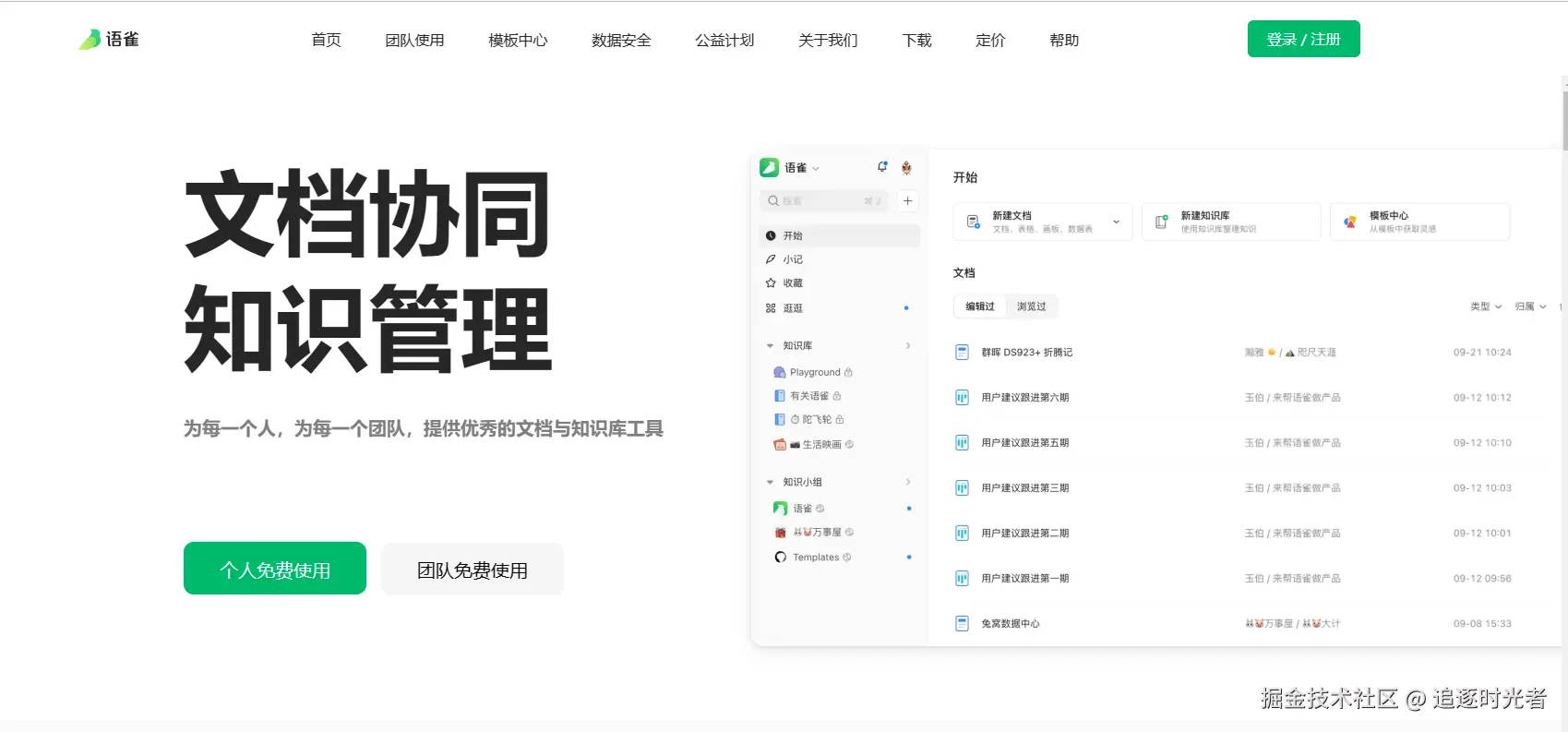Screen dimensions: 1568x732
Task: Click the 语雀 logo in header
Action: [109, 39]
